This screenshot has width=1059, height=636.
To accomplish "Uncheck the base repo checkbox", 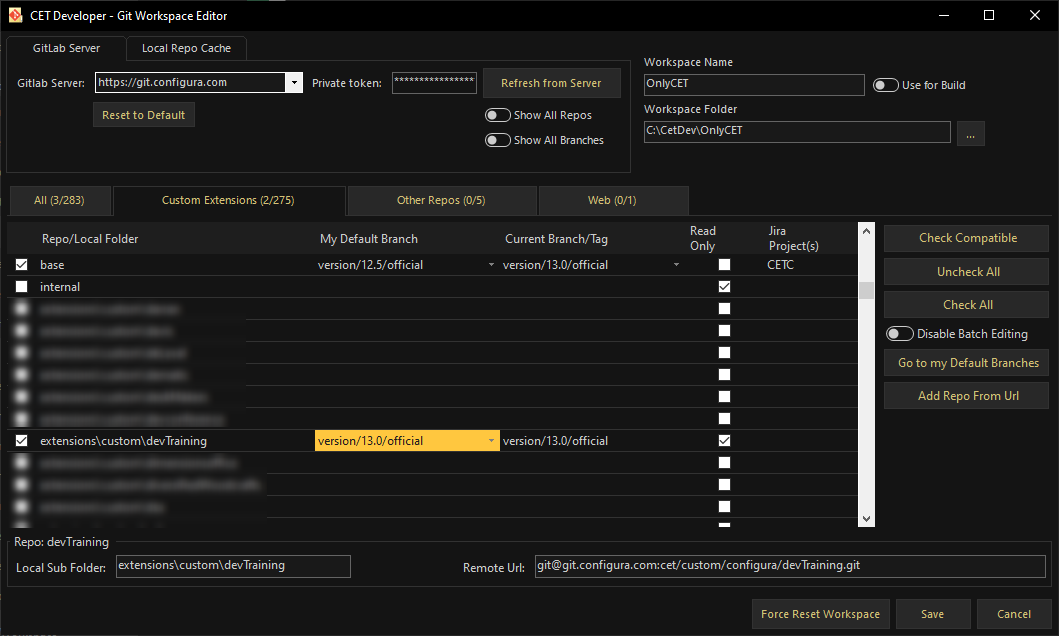I will (x=22, y=265).
